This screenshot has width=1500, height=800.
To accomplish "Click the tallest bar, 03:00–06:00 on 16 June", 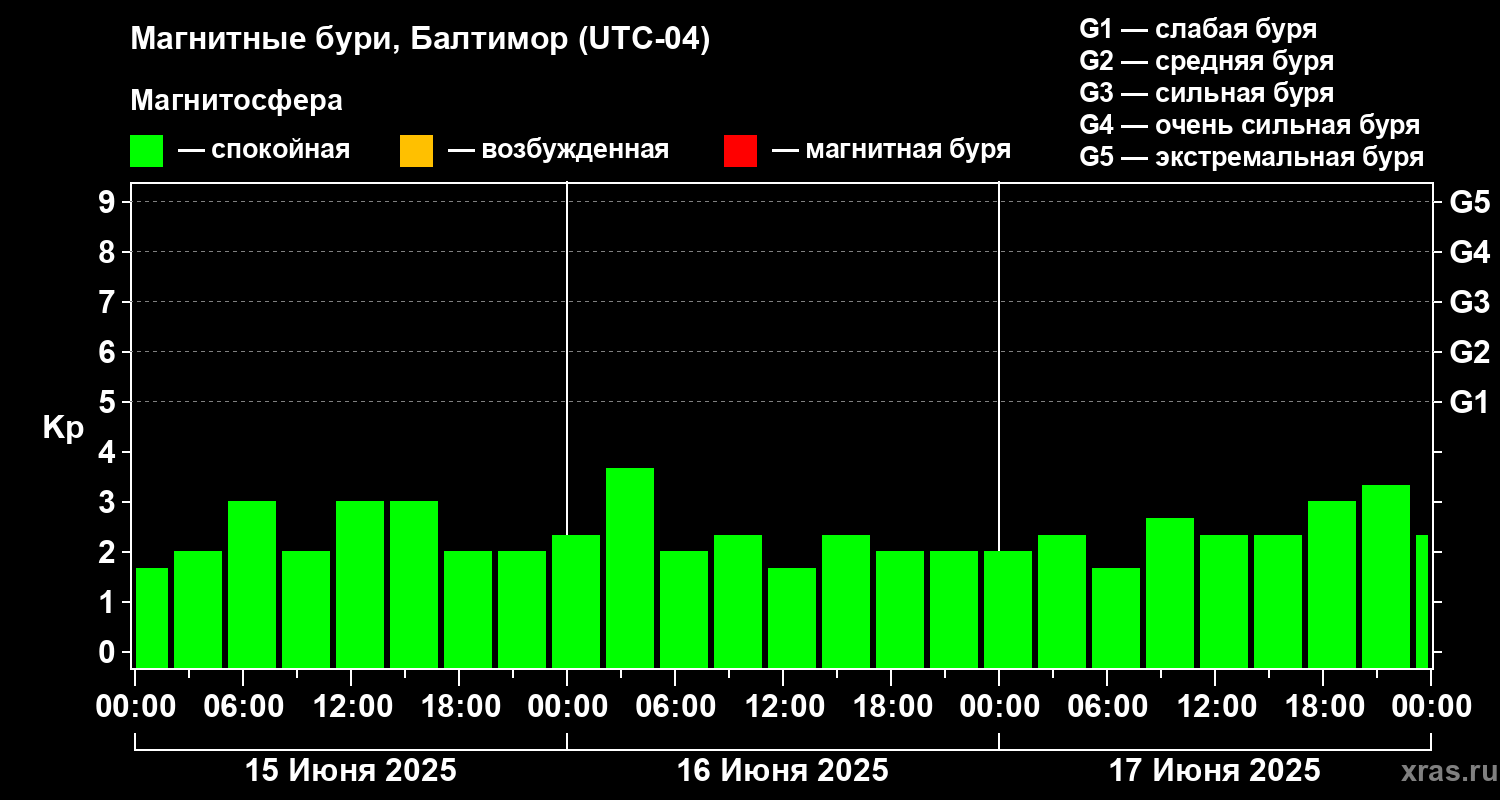I will point(630,568).
